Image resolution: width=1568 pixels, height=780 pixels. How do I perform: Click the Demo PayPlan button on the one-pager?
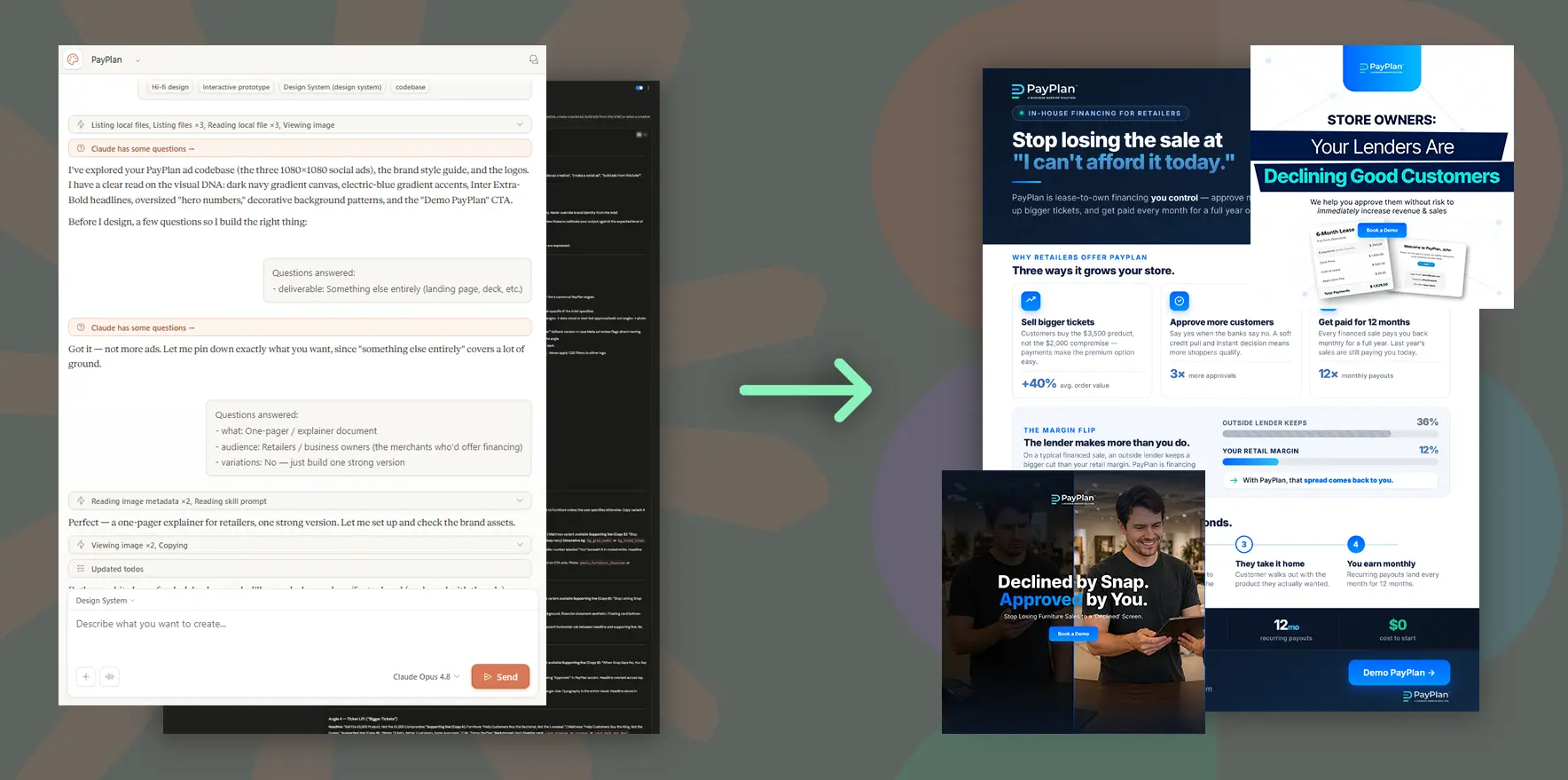tap(1399, 673)
